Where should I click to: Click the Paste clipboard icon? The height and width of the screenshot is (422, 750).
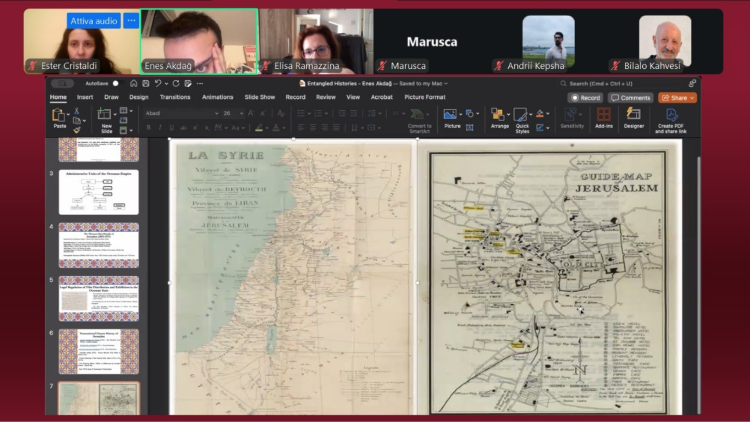59,117
